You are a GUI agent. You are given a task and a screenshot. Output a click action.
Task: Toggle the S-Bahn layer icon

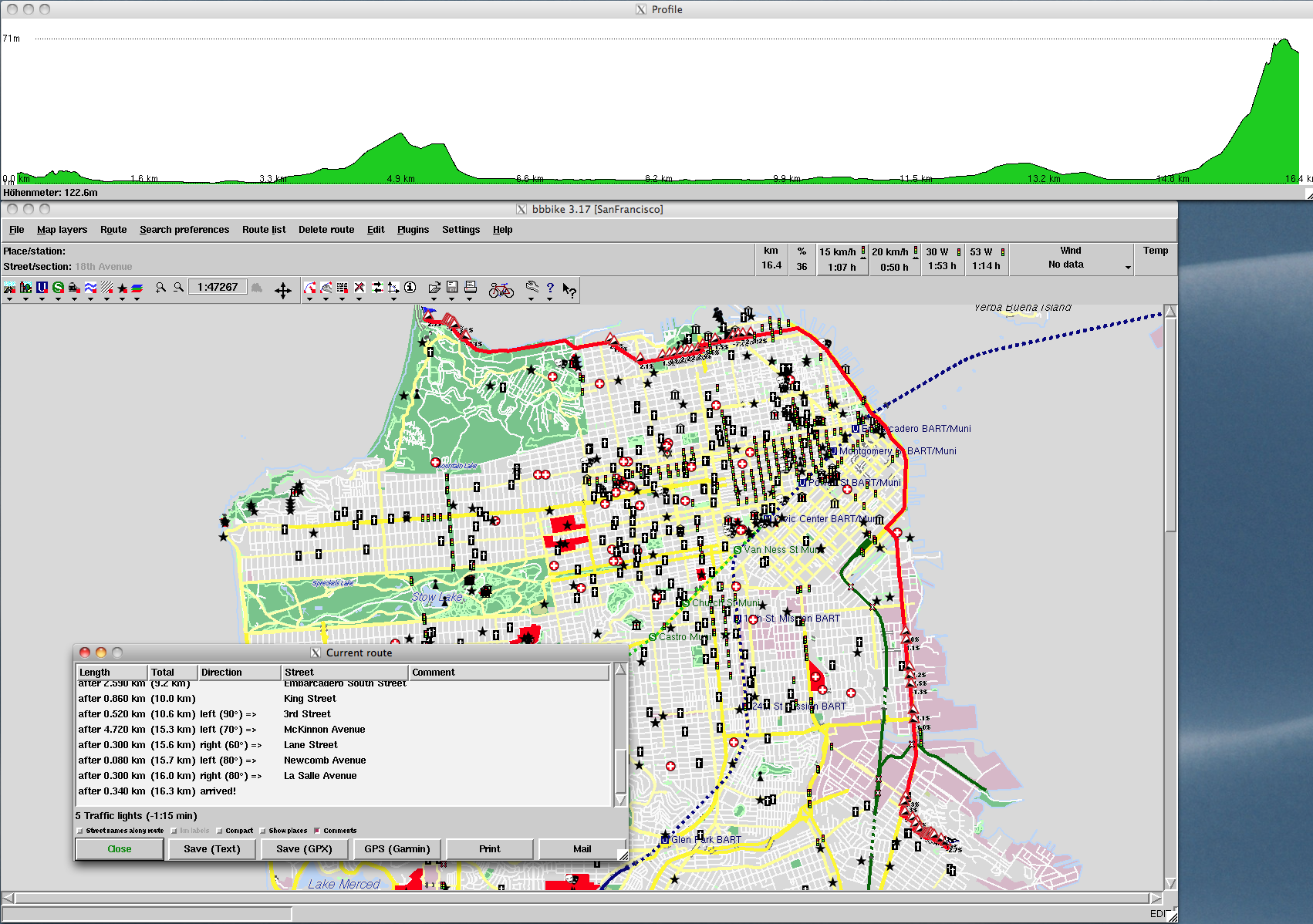coord(58,288)
